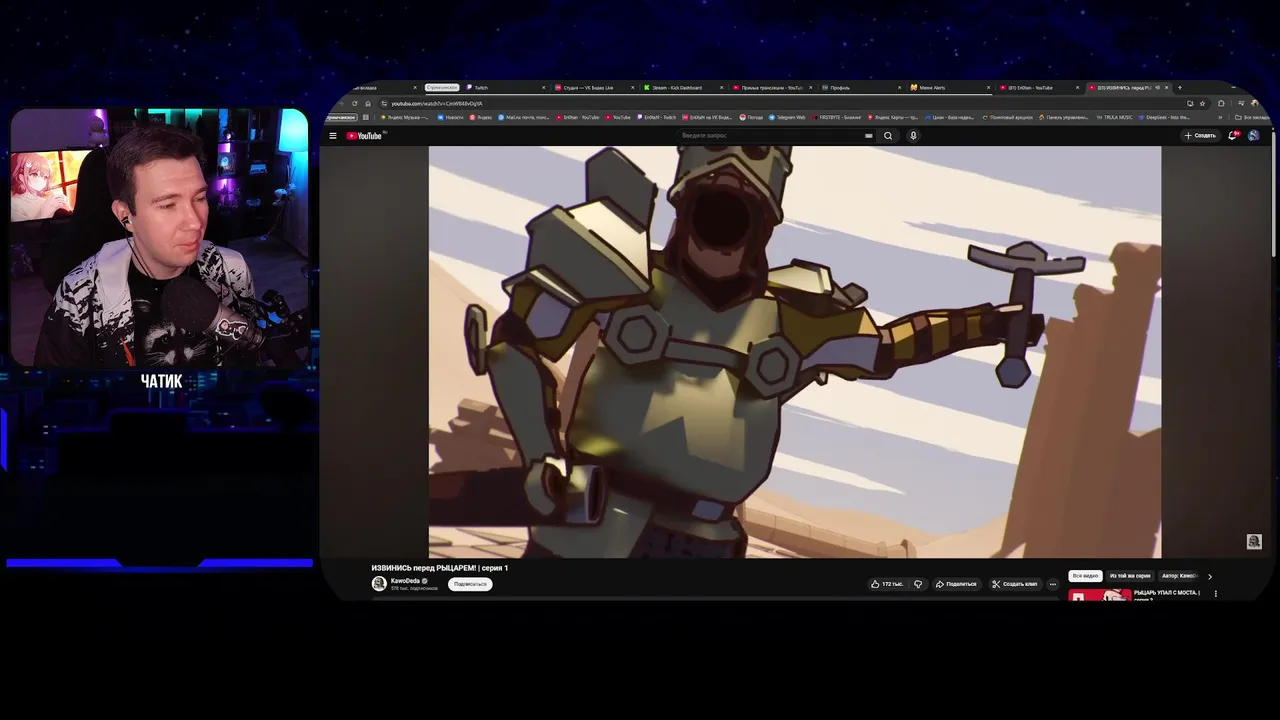1280x720 pixels.
Task: Click the YouTube logo
Action: coord(366,135)
